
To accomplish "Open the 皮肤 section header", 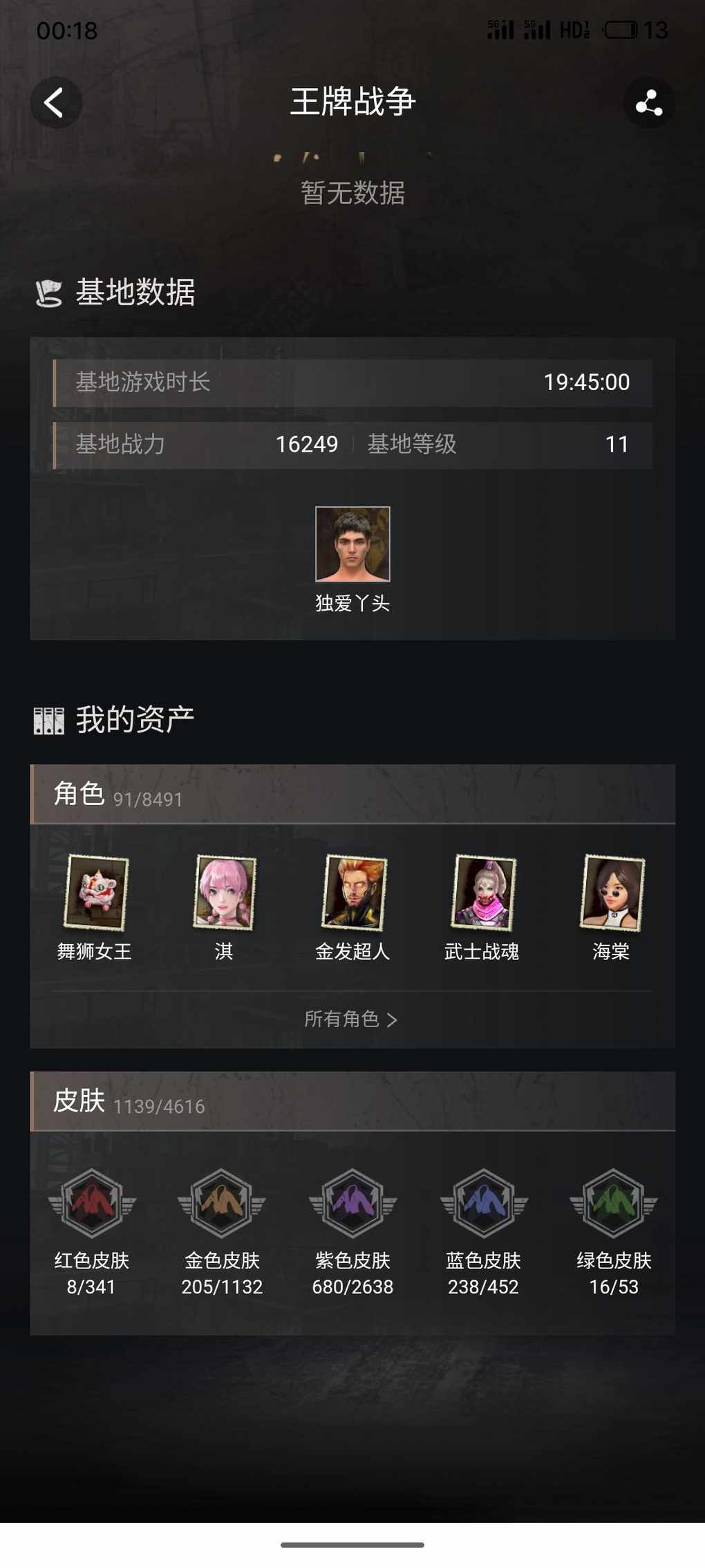I will 352,1101.
